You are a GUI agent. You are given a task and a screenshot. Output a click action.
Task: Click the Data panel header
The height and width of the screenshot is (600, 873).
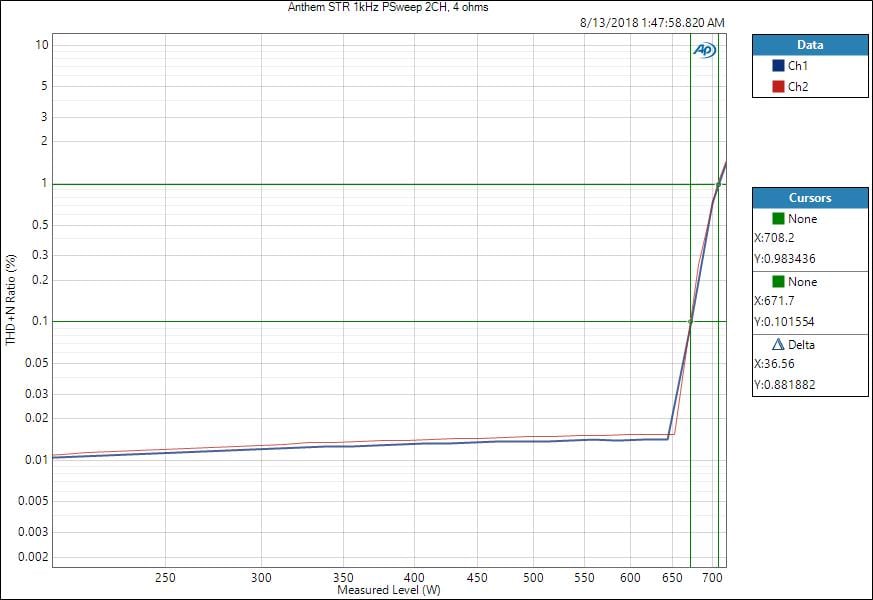[810, 45]
